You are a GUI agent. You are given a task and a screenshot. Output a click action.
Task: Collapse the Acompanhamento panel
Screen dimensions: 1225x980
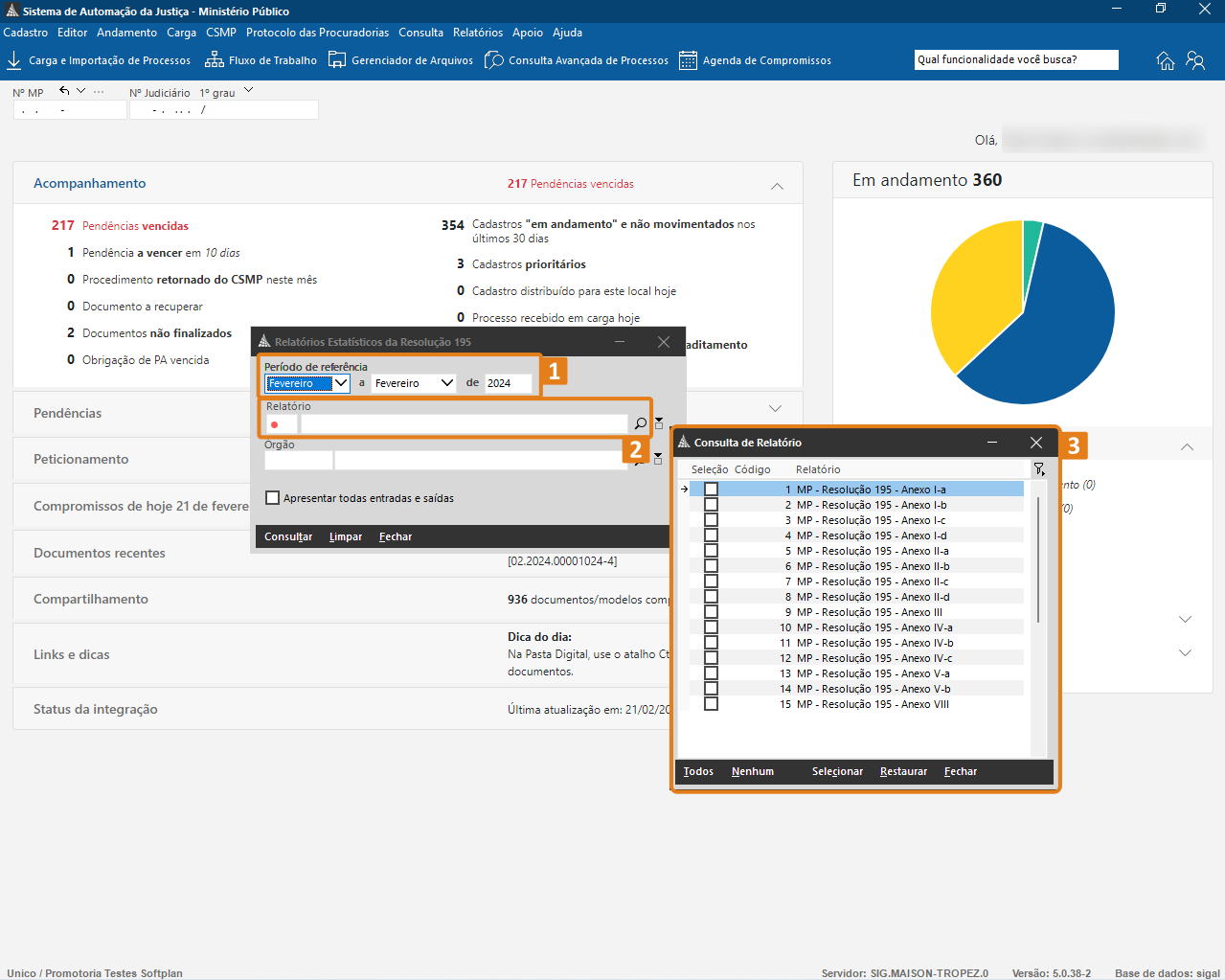pyautogui.click(x=777, y=186)
